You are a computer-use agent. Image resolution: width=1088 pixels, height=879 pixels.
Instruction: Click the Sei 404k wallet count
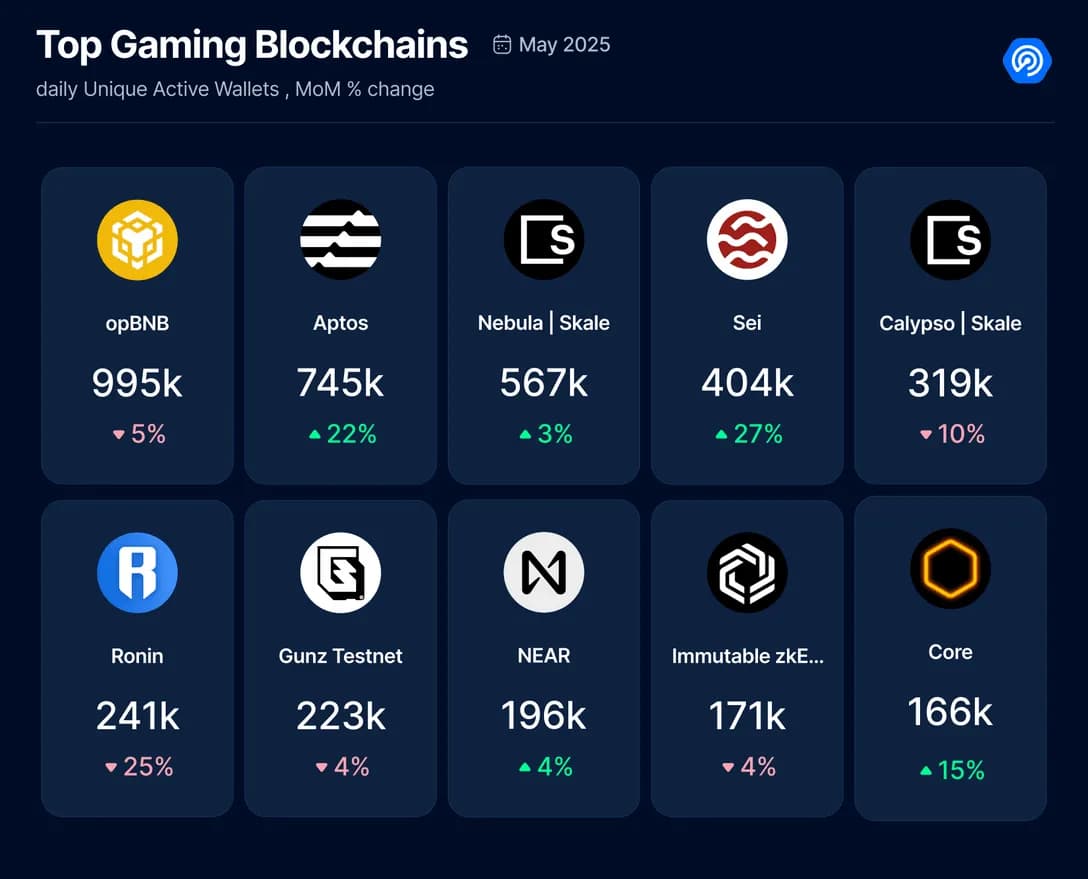pos(747,383)
